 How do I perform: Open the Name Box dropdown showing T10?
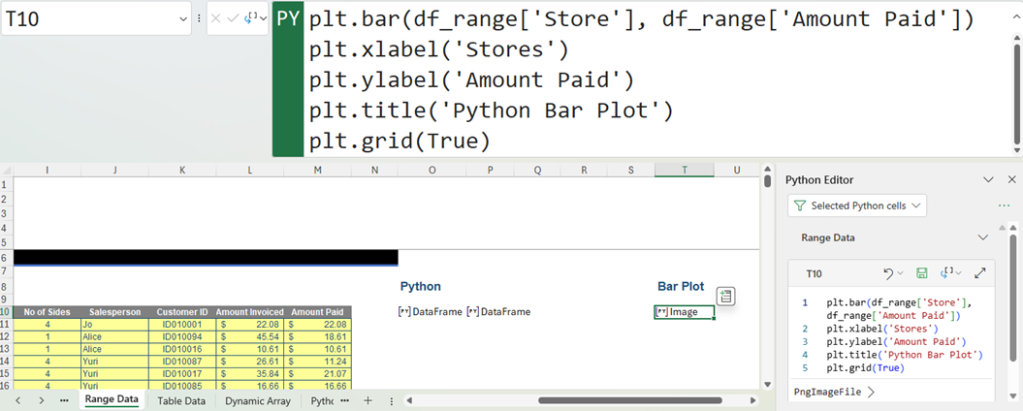tap(182, 19)
